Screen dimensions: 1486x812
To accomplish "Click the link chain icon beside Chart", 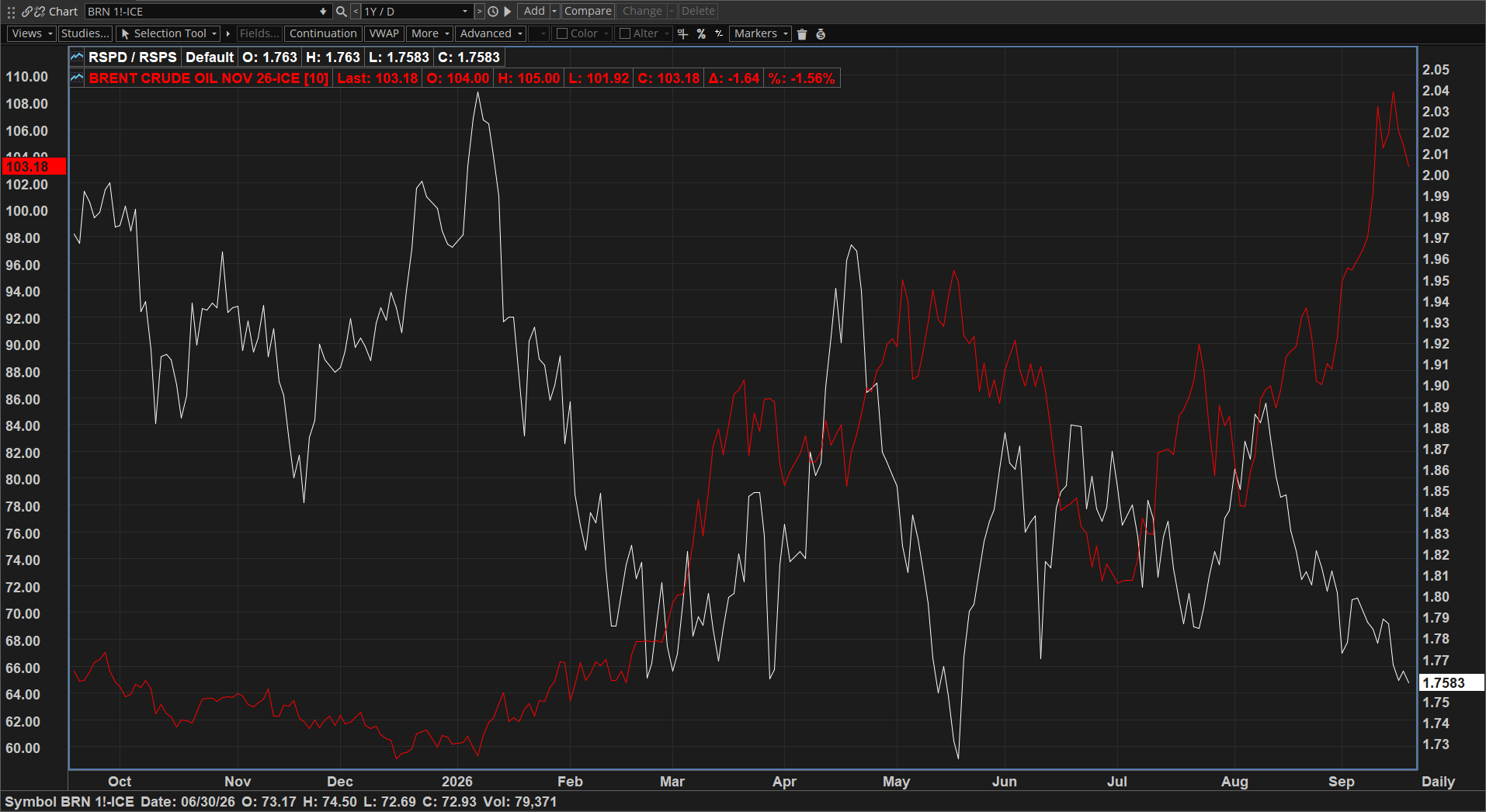I will (x=28, y=12).
